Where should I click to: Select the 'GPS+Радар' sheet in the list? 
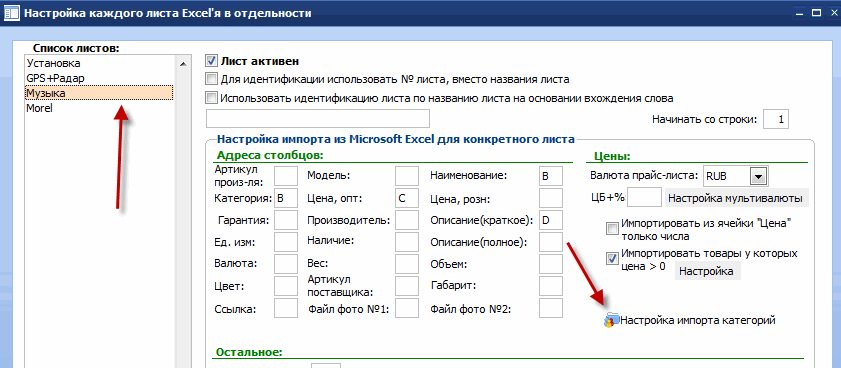click(99, 78)
